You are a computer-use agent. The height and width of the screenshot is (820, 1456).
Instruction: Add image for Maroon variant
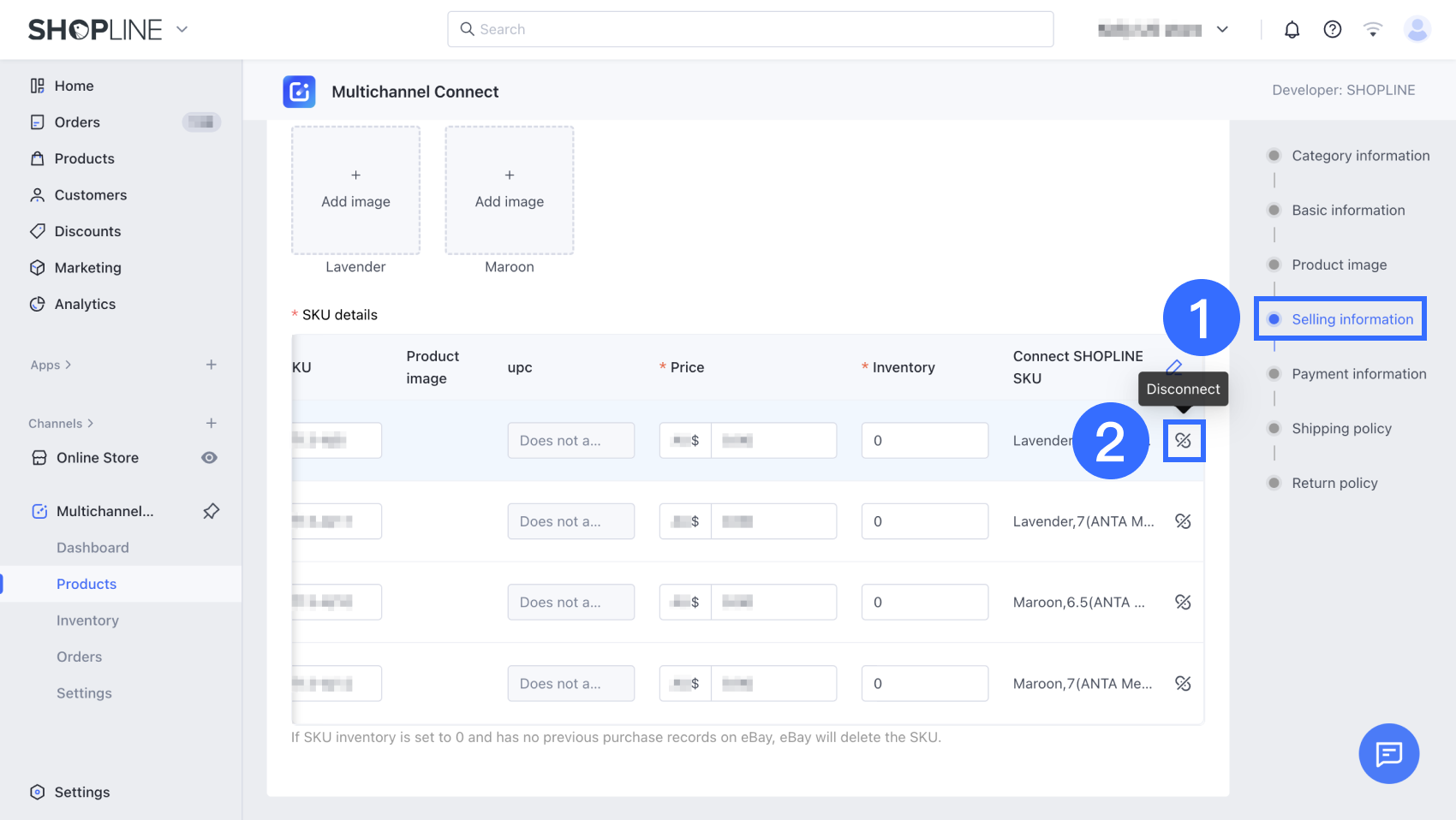click(510, 190)
